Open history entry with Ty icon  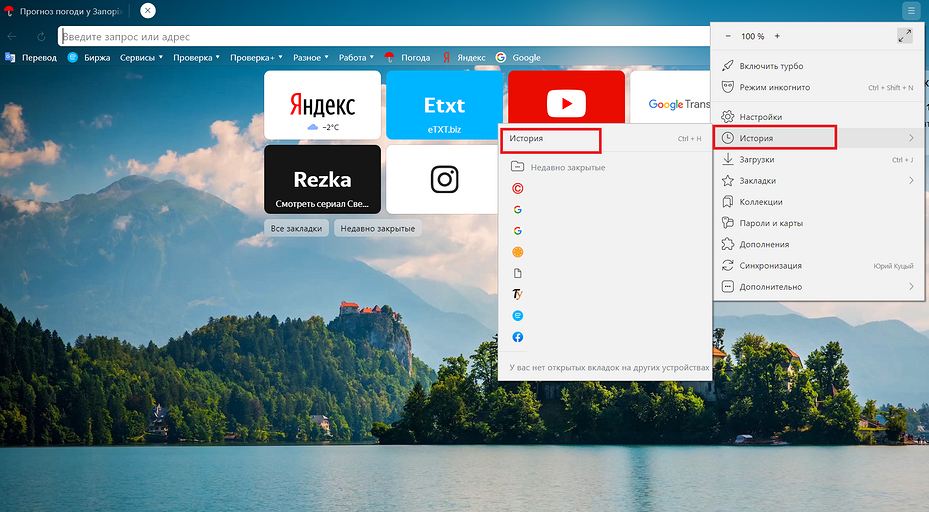coord(518,295)
